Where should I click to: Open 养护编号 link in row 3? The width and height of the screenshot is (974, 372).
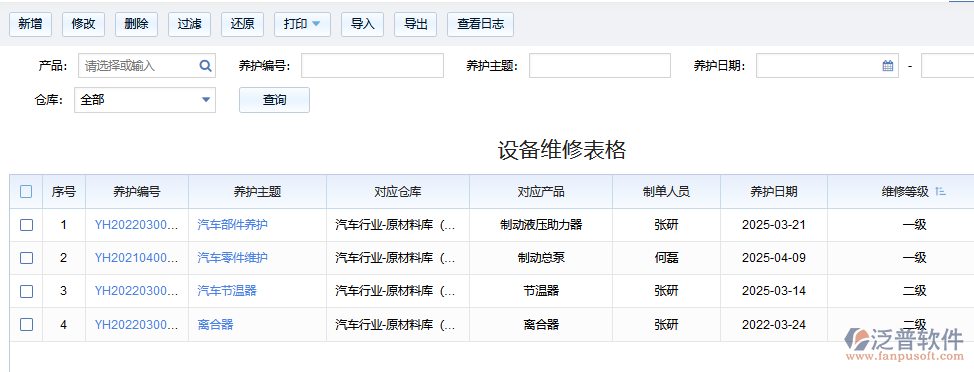click(x=137, y=291)
